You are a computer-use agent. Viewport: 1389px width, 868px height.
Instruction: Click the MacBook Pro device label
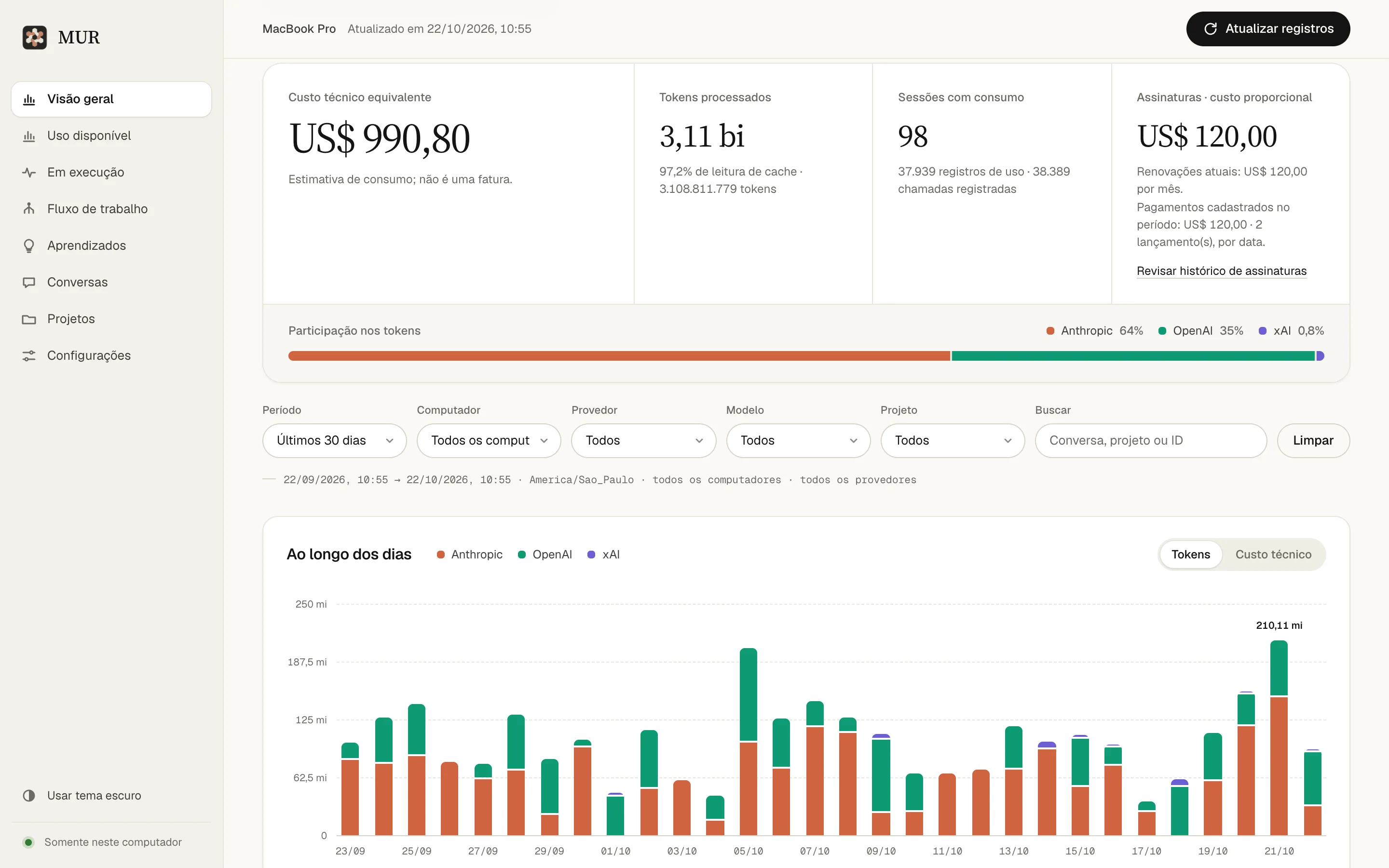(299, 29)
